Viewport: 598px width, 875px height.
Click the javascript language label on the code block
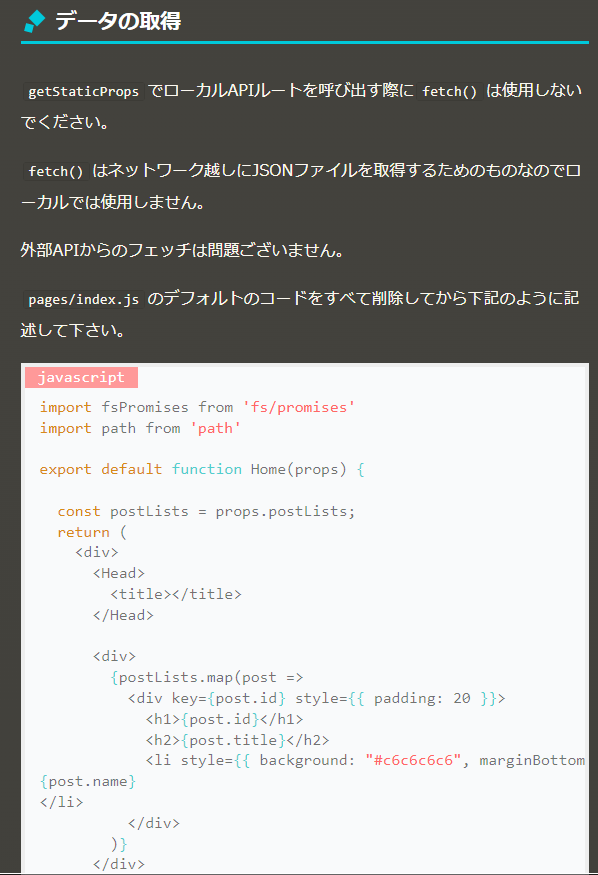[x=81, y=378]
